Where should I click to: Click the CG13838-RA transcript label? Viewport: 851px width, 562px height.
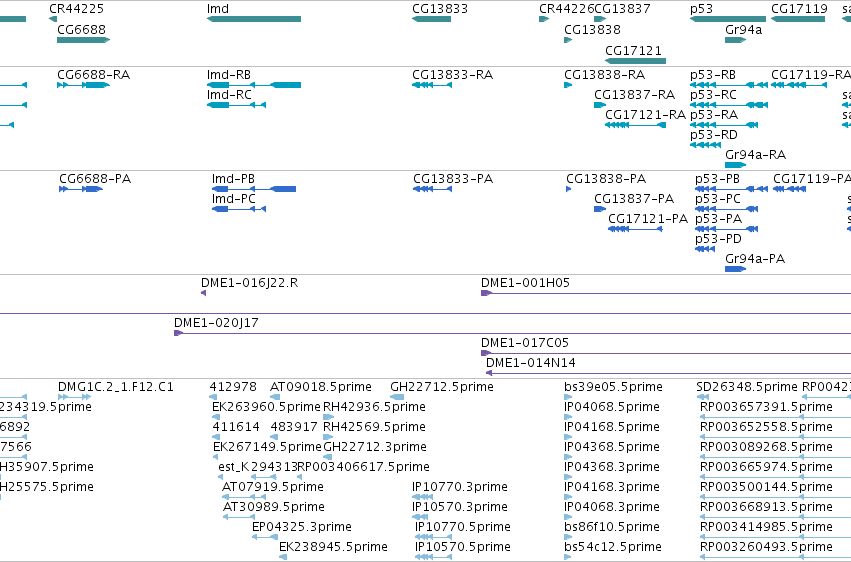605,74
